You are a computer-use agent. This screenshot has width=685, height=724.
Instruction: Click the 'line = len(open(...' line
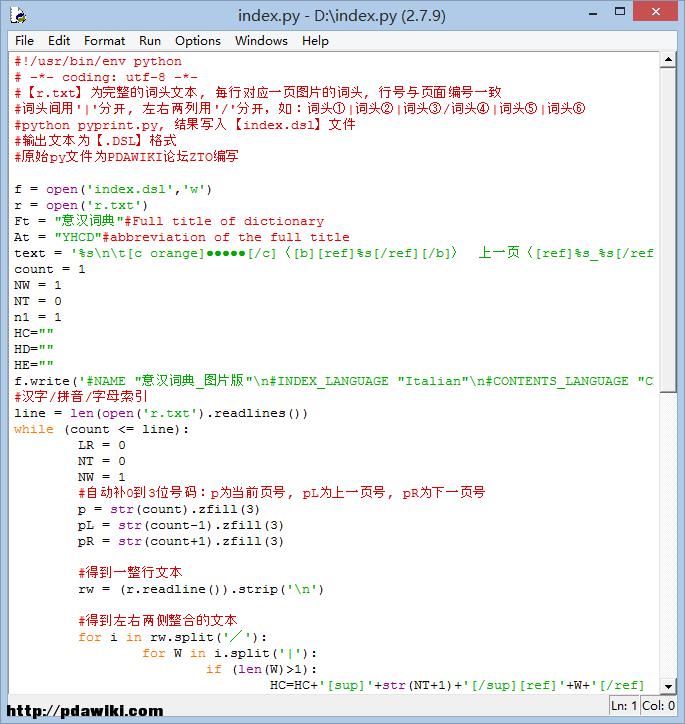click(161, 413)
